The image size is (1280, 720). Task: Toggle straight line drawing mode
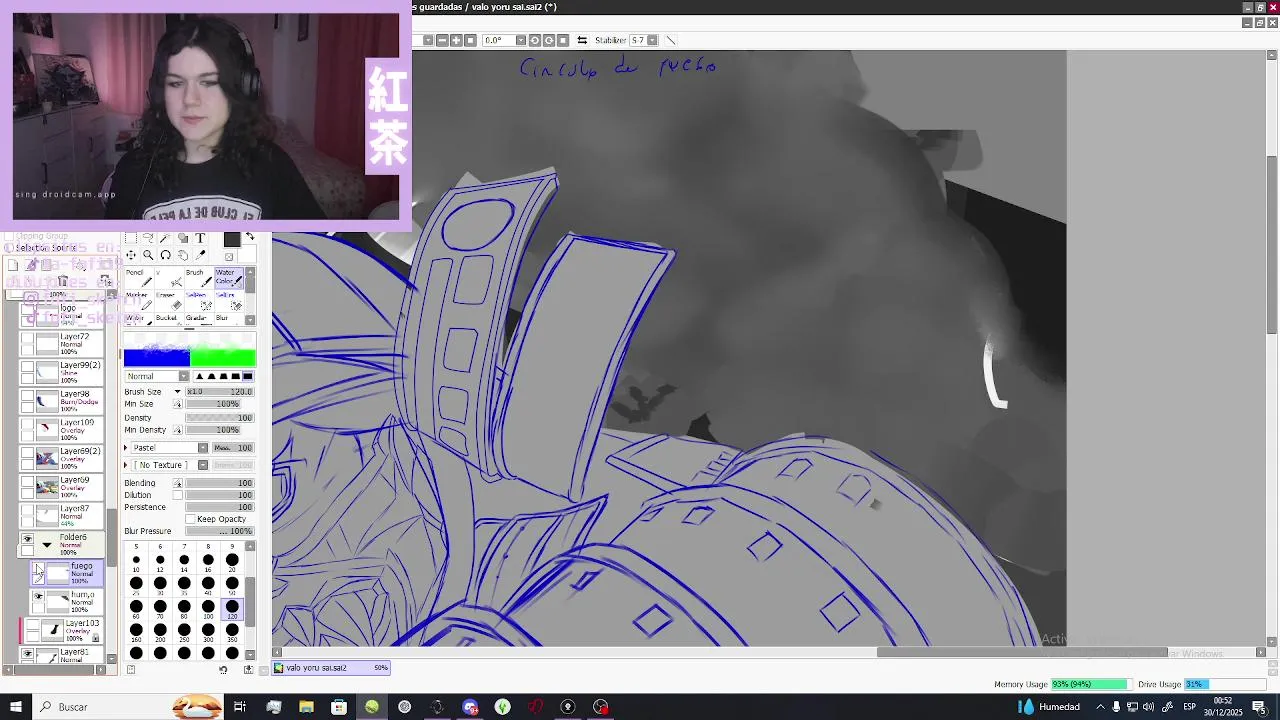pos(671,40)
